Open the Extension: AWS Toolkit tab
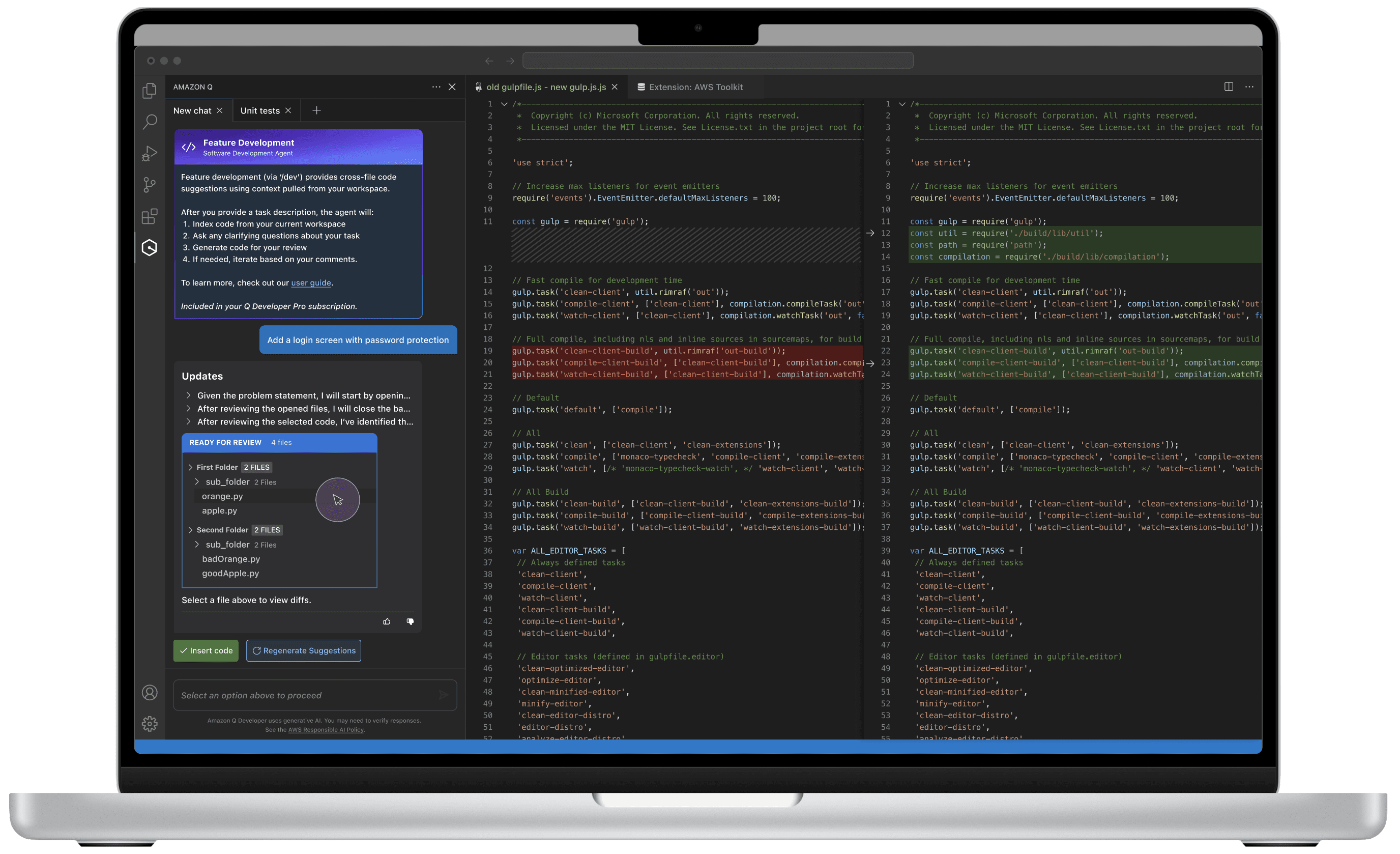Screen dimensions: 1400x854 [690, 87]
